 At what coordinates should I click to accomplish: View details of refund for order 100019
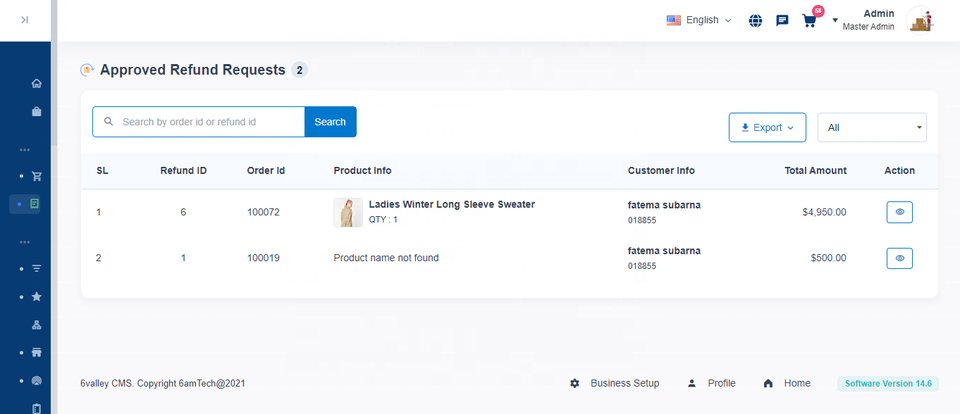899,258
